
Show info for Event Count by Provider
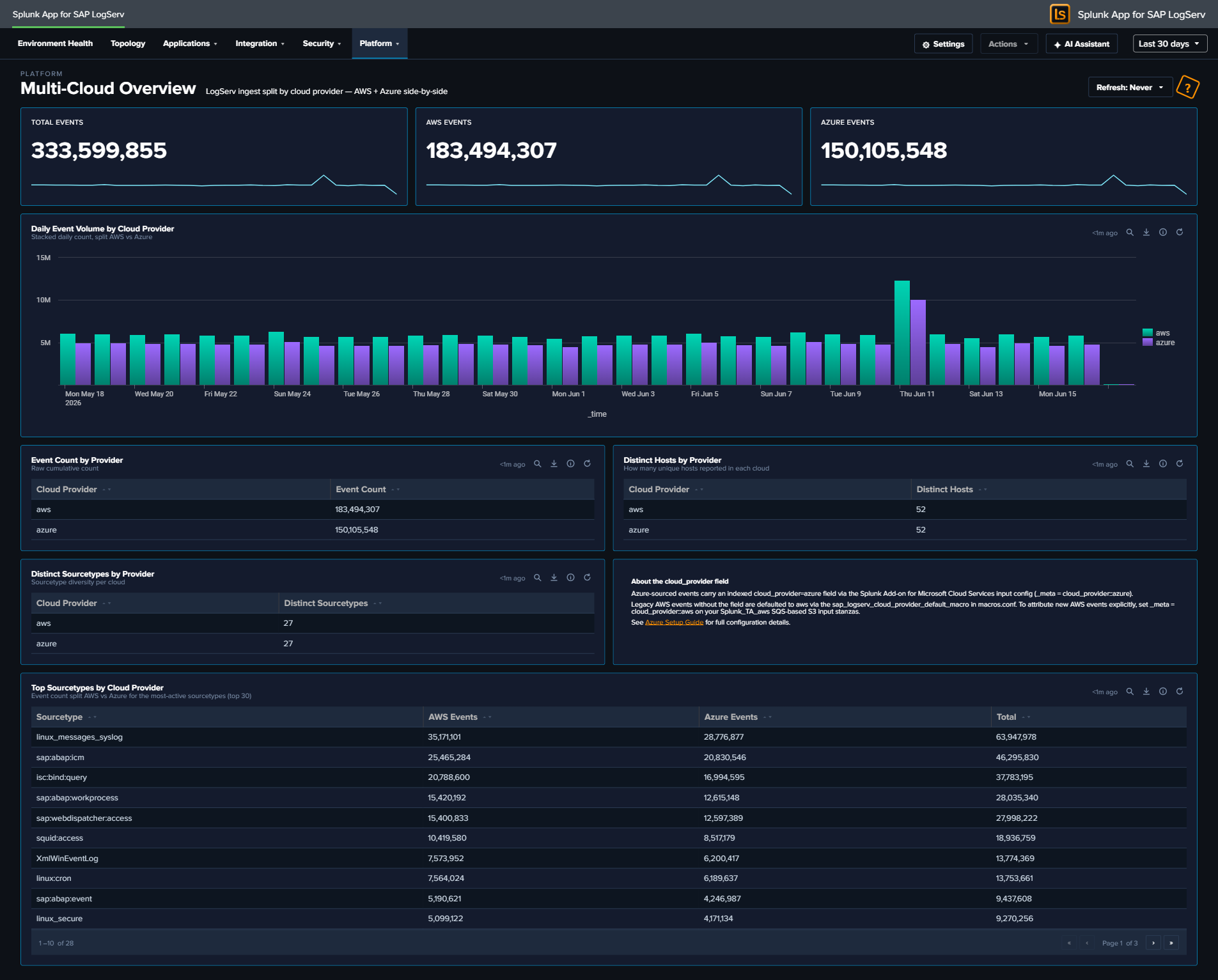(x=571, y=464)
